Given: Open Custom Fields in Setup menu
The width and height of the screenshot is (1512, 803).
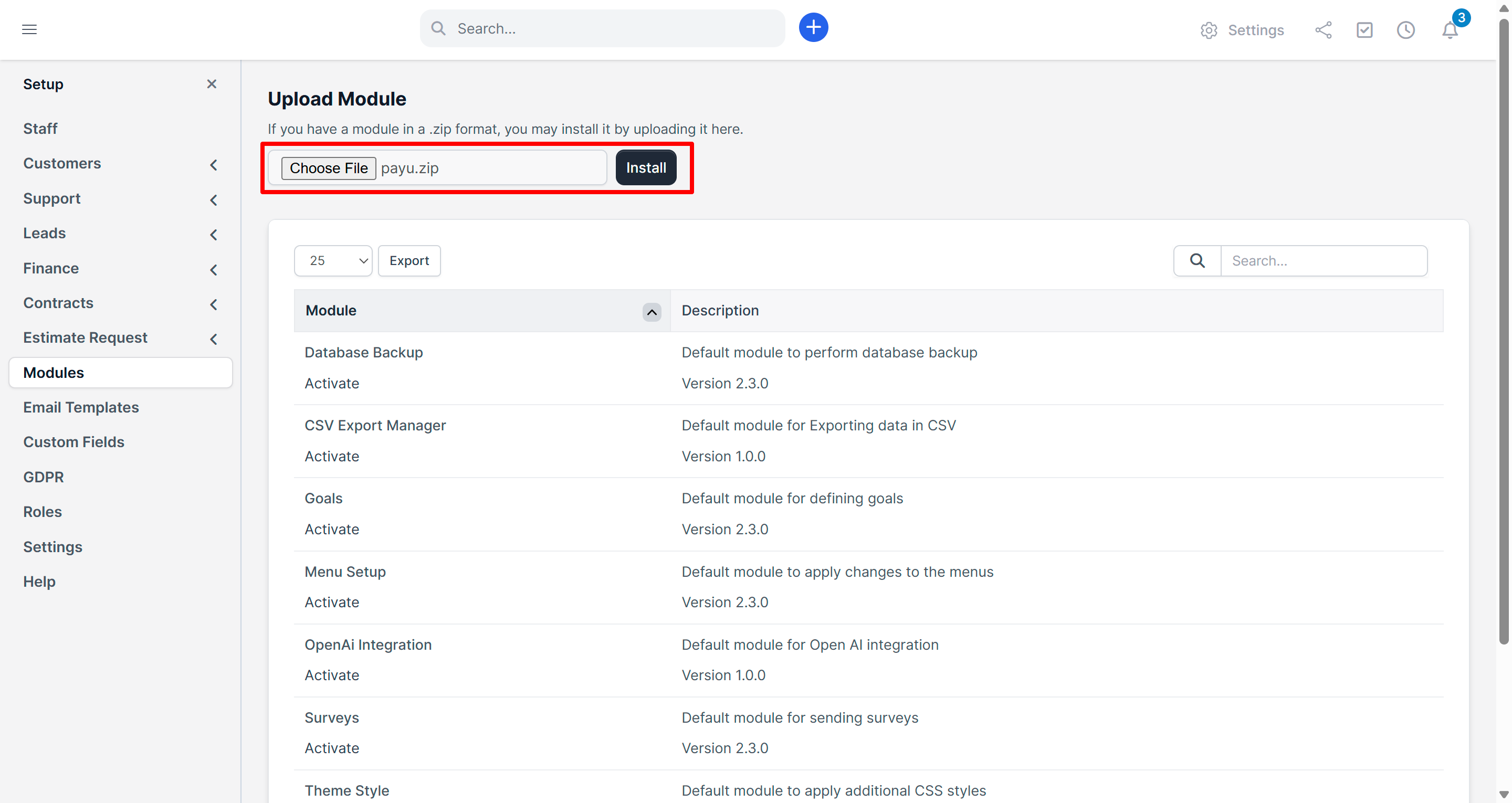Looking at the screenshot, I should [74, 442].
